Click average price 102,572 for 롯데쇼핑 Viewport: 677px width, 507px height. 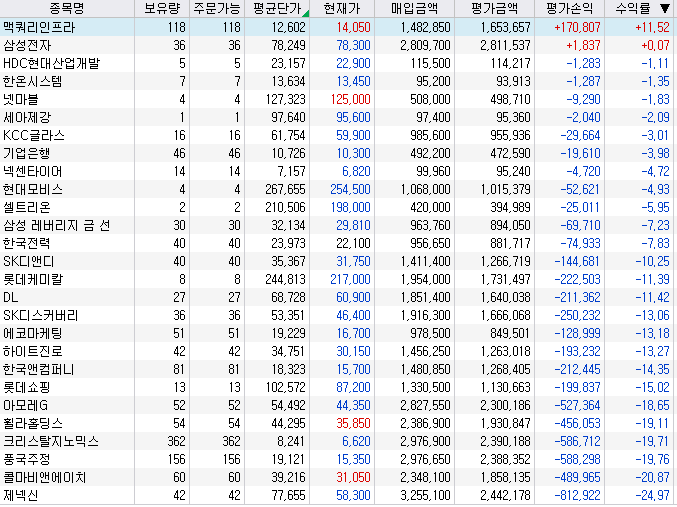point(285,387)
